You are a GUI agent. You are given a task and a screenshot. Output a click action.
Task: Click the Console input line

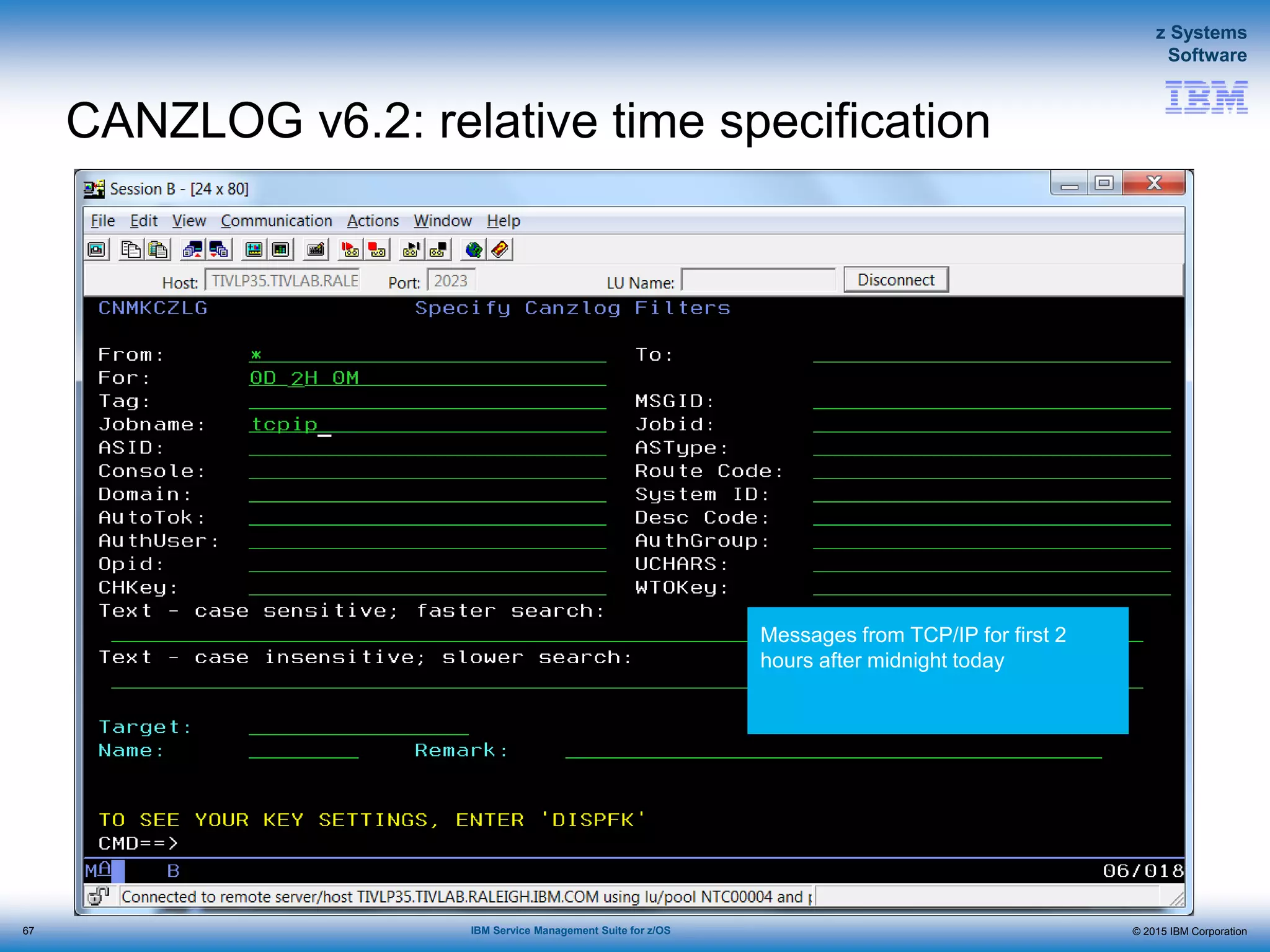click(427, 471)
